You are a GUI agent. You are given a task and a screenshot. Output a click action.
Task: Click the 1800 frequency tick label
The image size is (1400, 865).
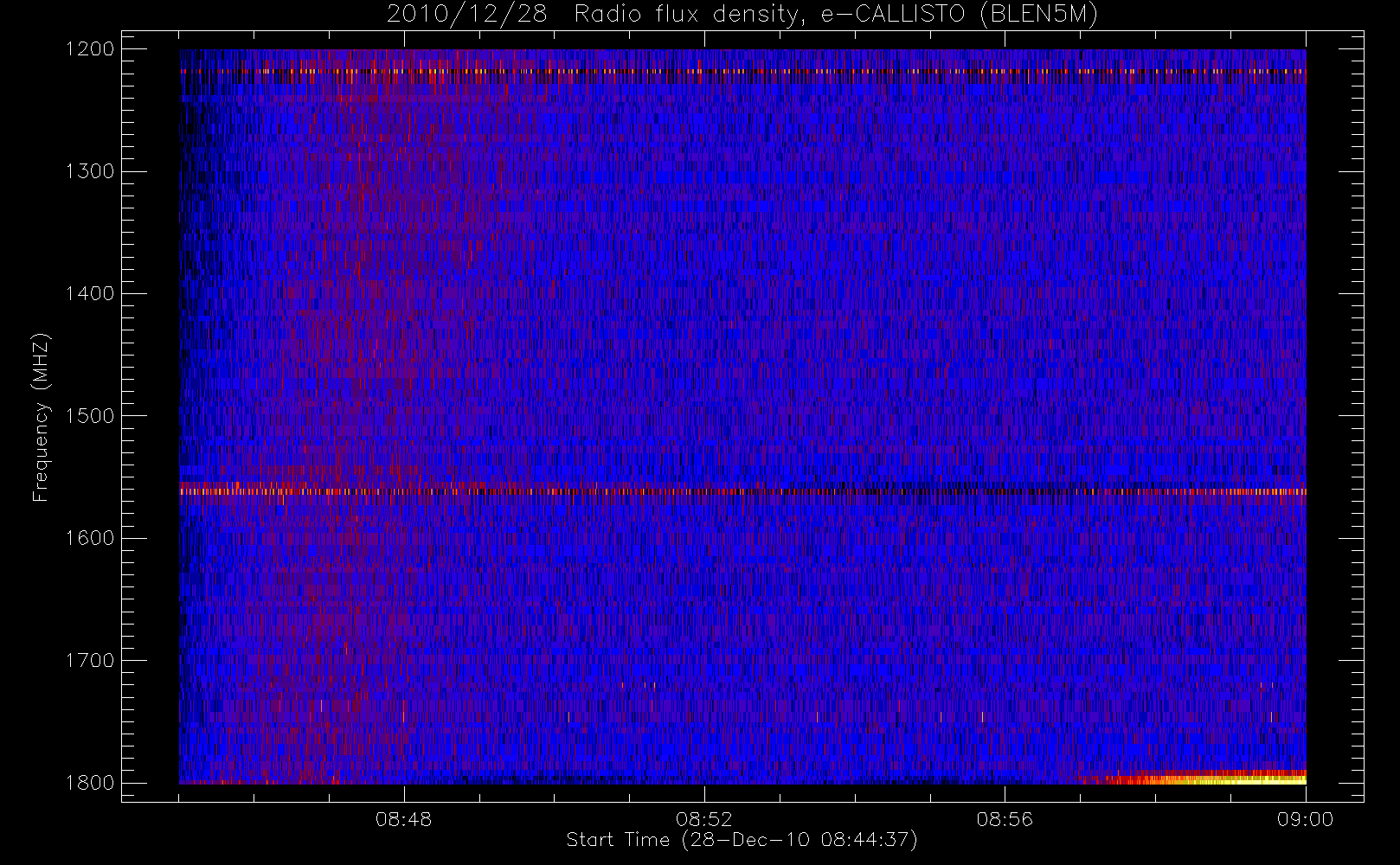click(90, 783)
